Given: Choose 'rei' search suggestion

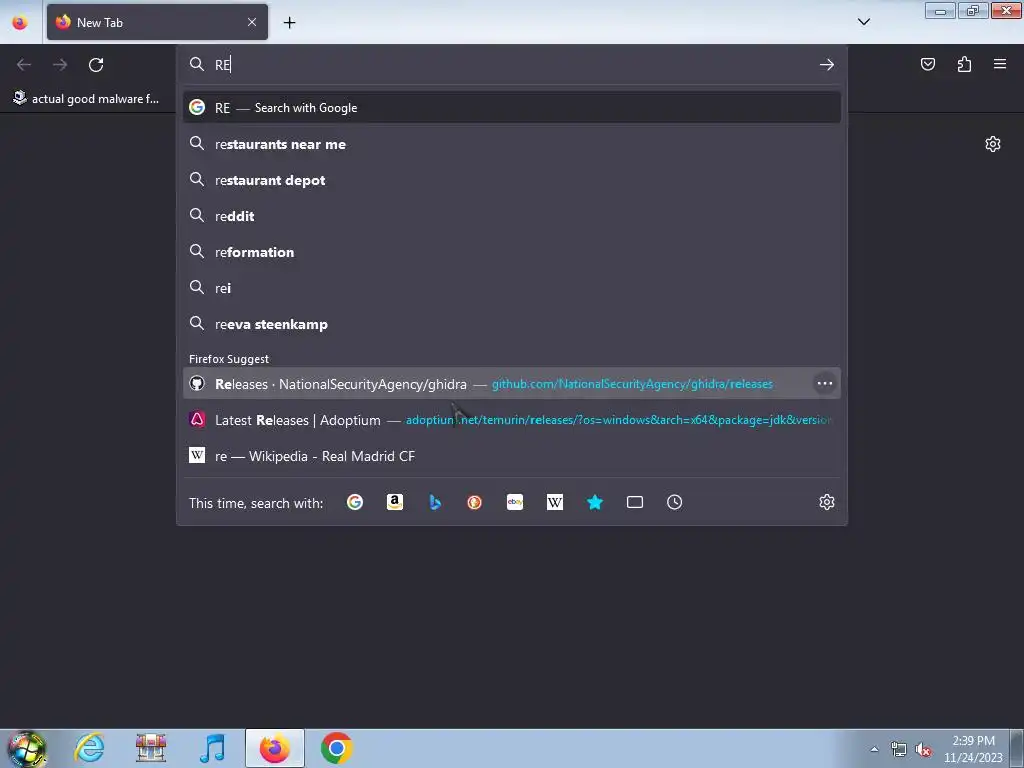Looking at the screenshot, I should click(512, 288).
